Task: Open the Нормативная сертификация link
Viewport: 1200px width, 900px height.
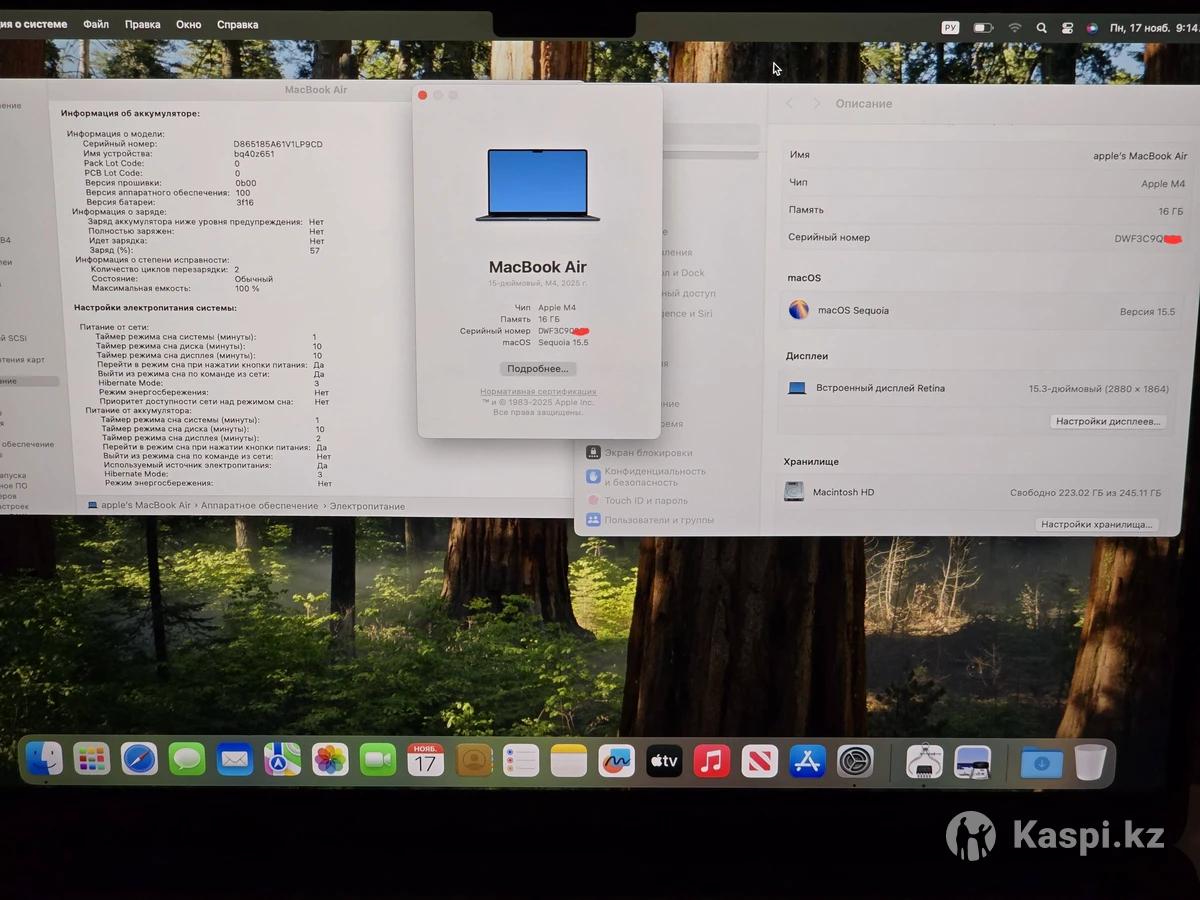Action: 538,392
